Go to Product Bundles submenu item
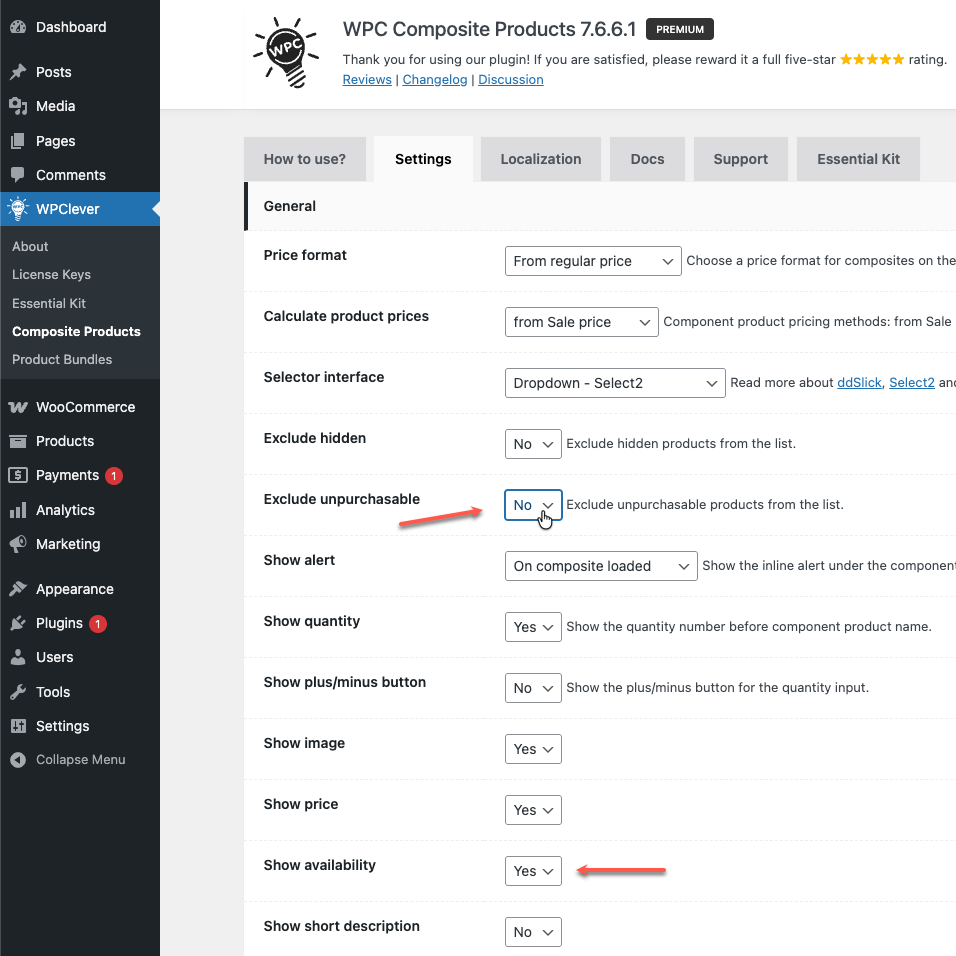This screenshot has width=956, height=956. click(62, 359)
